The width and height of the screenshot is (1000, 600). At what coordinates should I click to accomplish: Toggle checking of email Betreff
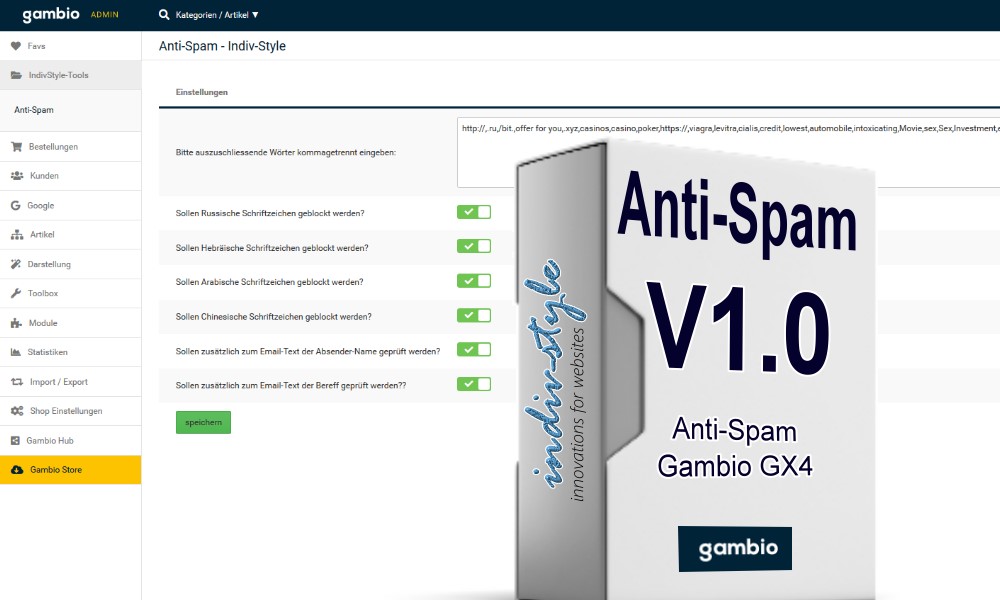(474, 384)
